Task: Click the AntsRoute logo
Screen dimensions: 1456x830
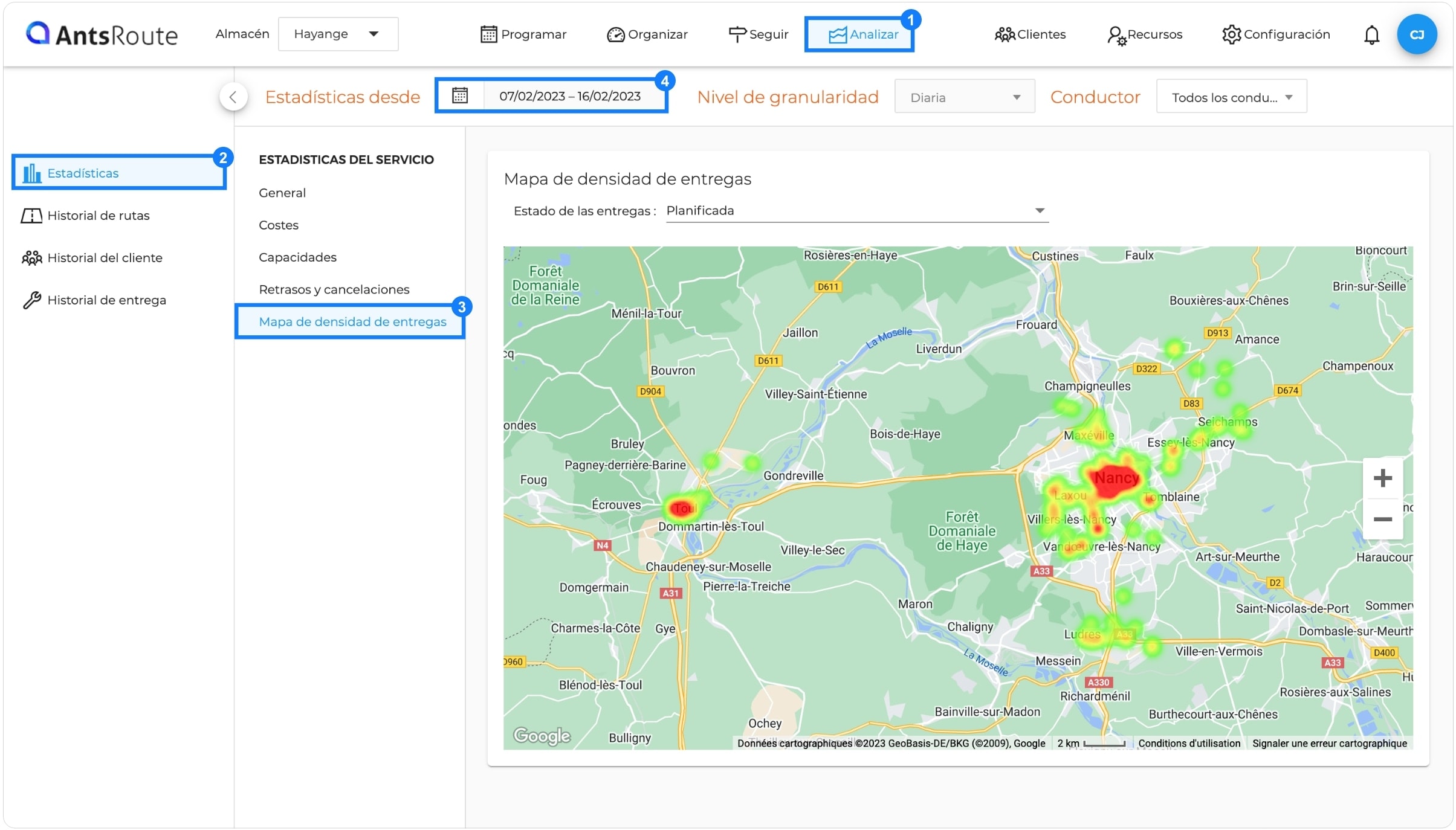Action: tap(102, 34)
